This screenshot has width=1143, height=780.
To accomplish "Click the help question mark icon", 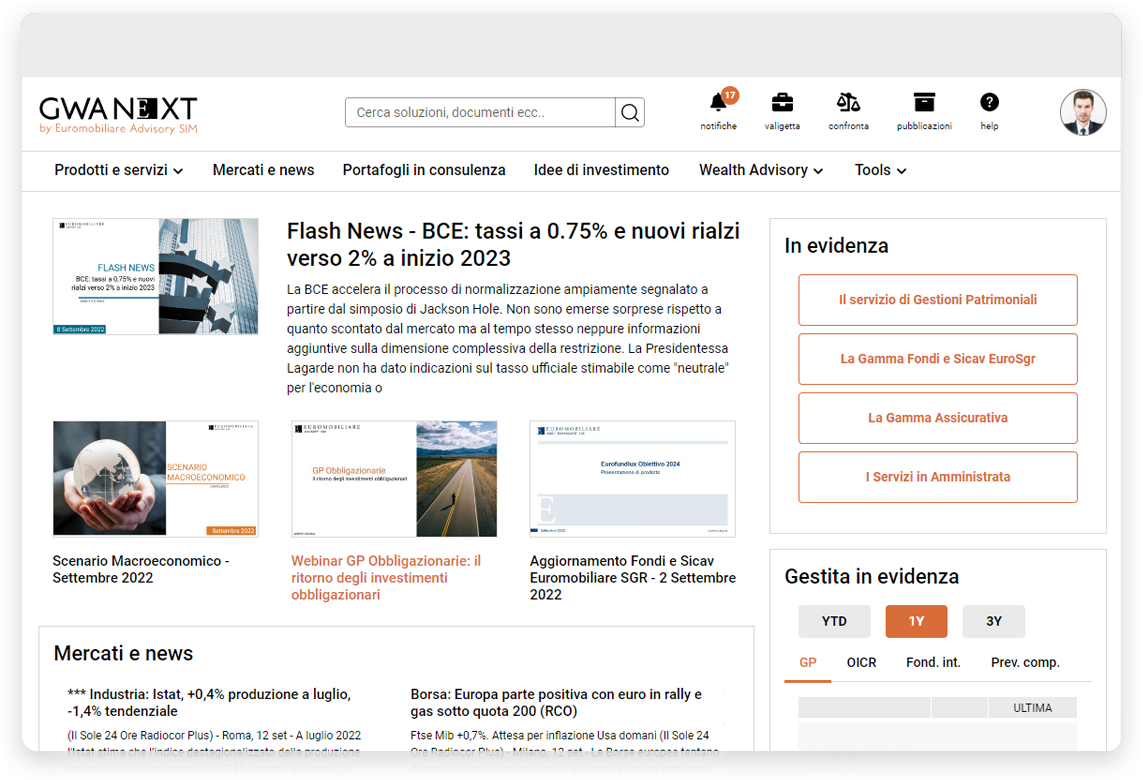I will click(989, 102).
